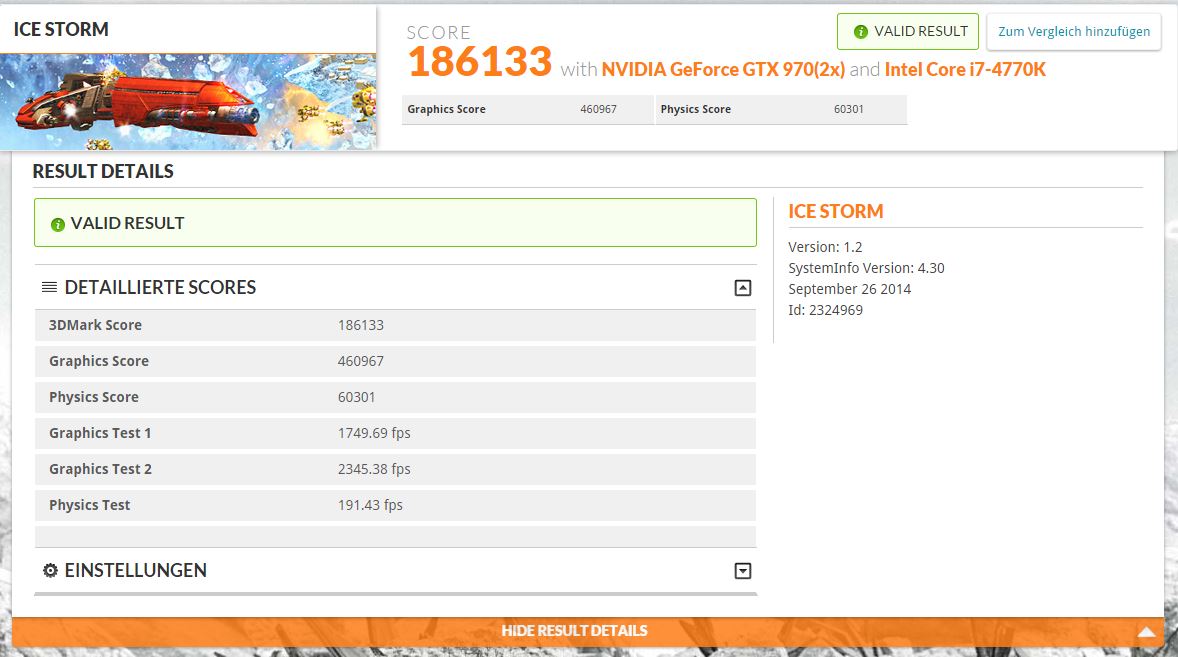1178x657 pixels.
Task: Click the Id: 2324969 text
Action: [x=826, y=310]
